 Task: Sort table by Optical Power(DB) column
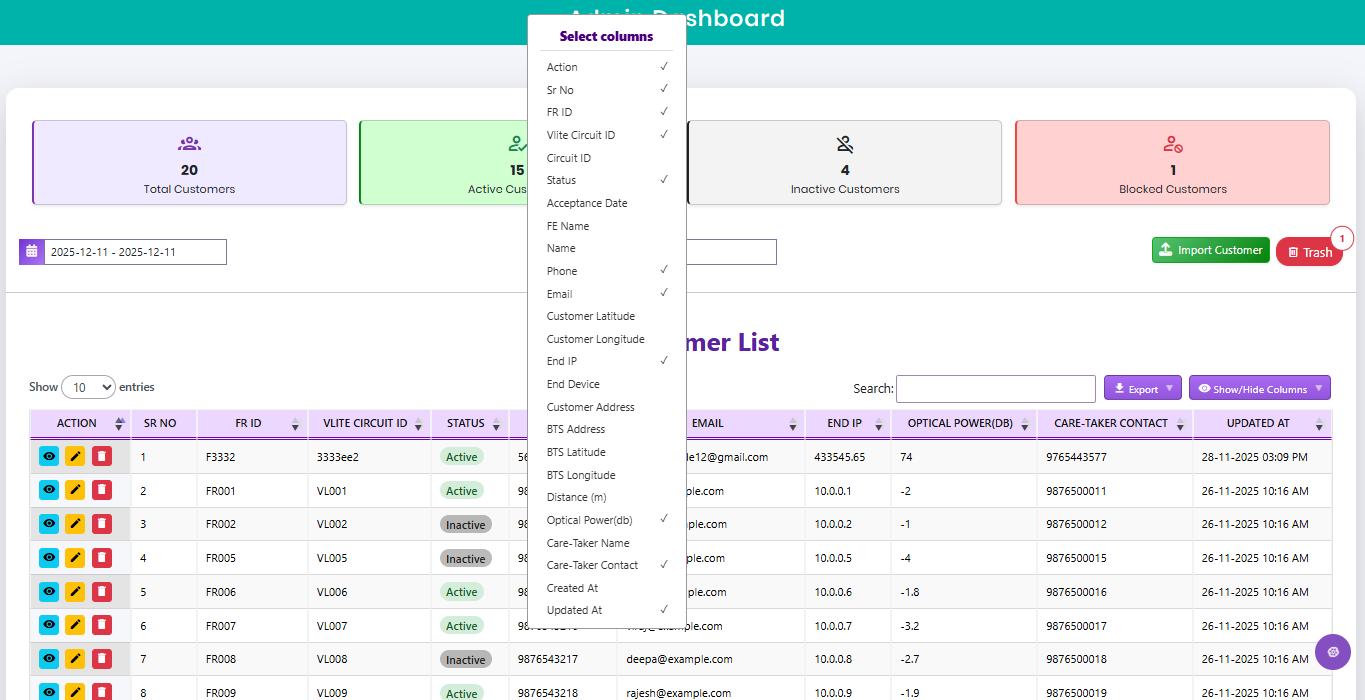click(x=964, y=423)
